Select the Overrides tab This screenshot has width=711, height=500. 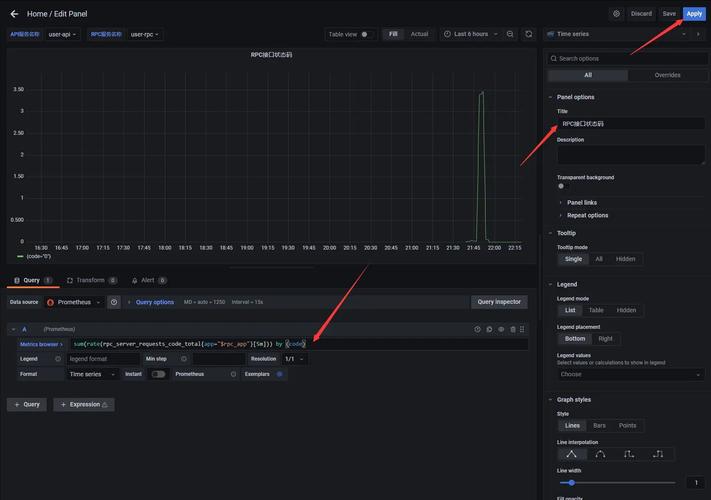click(667, 75)
